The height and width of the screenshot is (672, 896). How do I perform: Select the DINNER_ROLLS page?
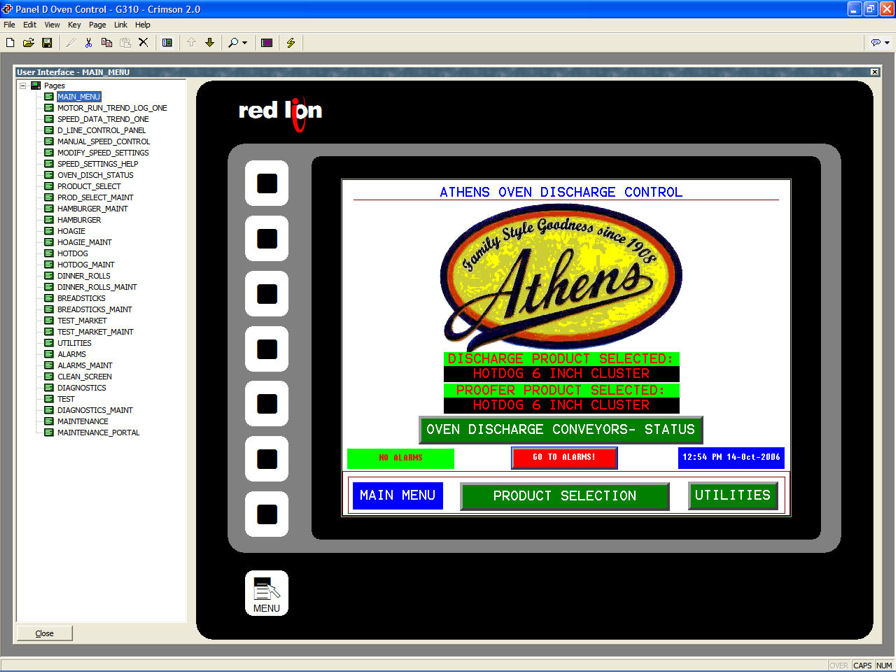click(84, 276)
